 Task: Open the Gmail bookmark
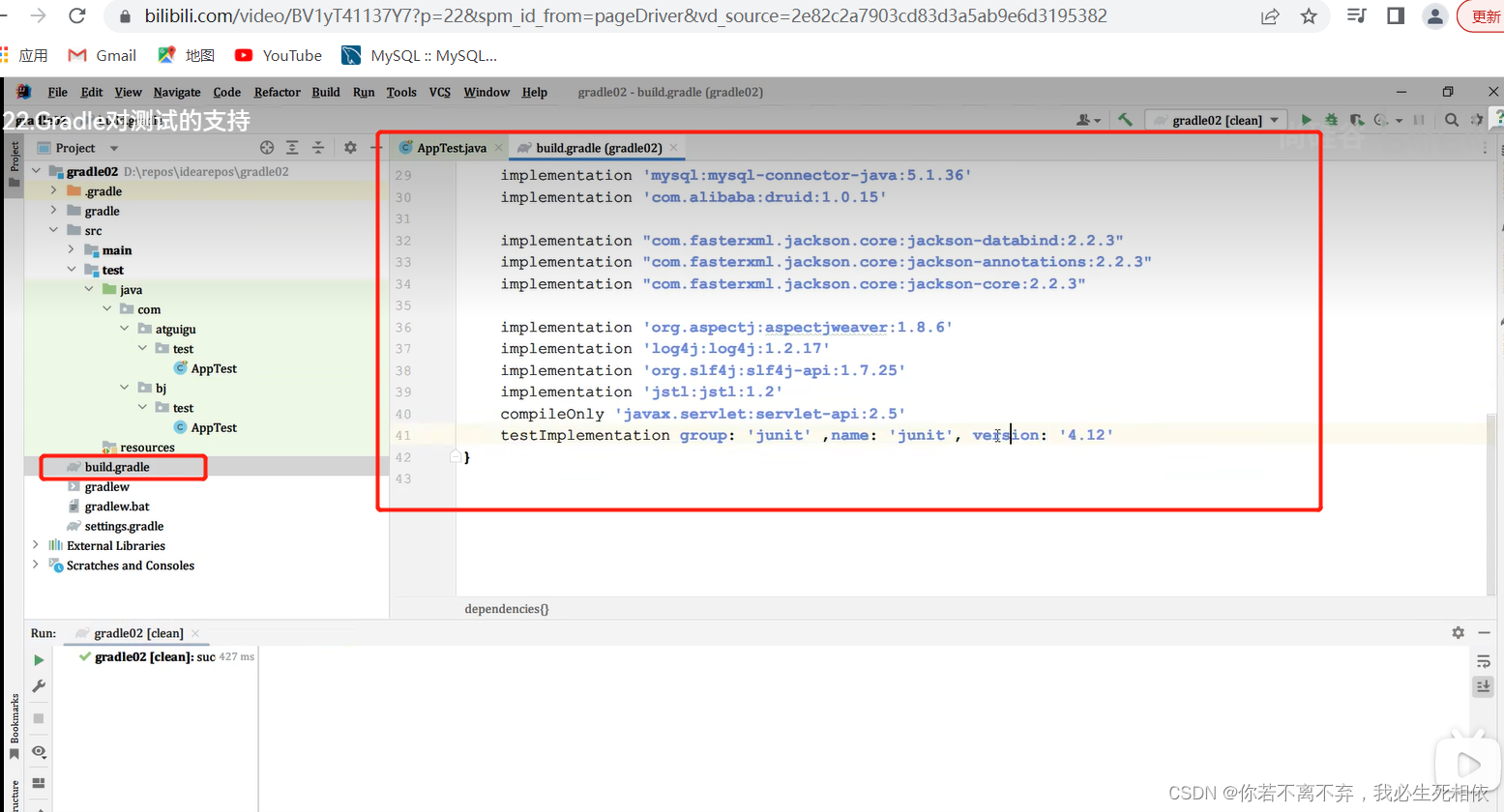(103, 55)
